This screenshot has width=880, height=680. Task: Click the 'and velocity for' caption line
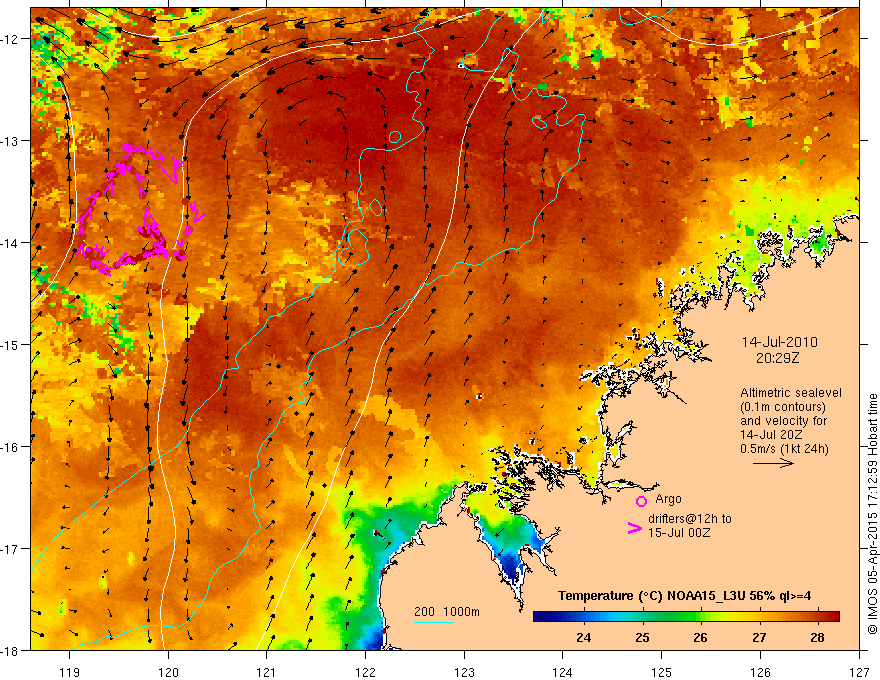point(783,421)
